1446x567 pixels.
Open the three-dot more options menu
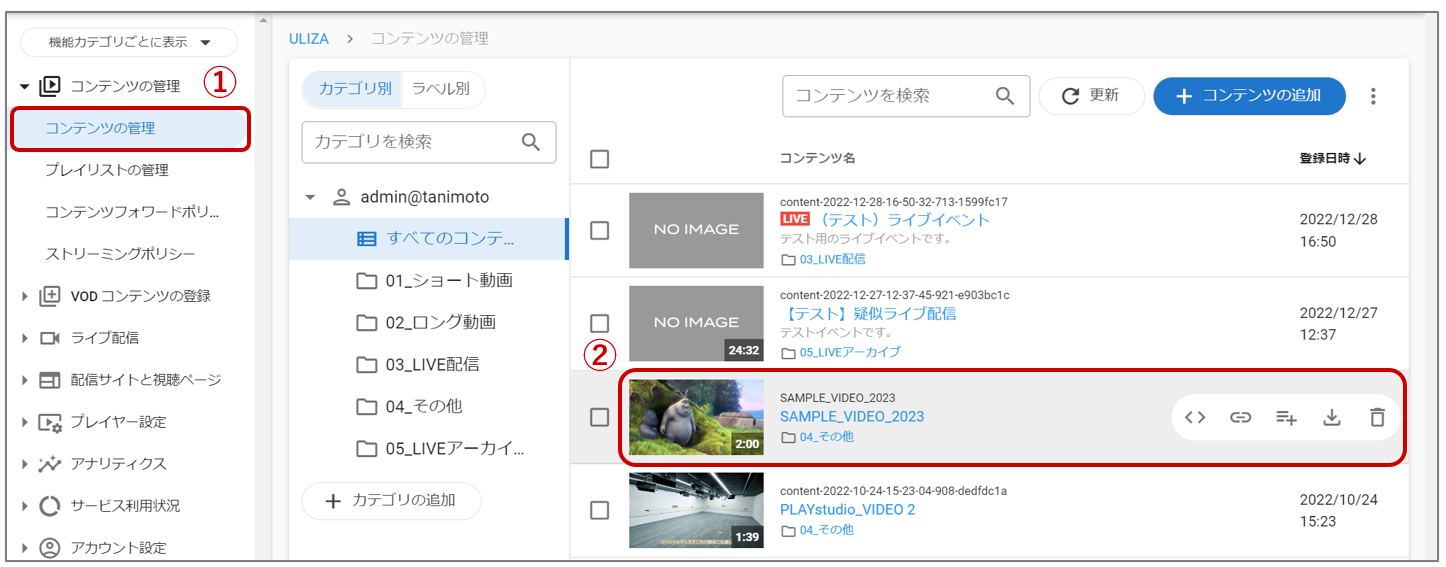click(1373, 96)
